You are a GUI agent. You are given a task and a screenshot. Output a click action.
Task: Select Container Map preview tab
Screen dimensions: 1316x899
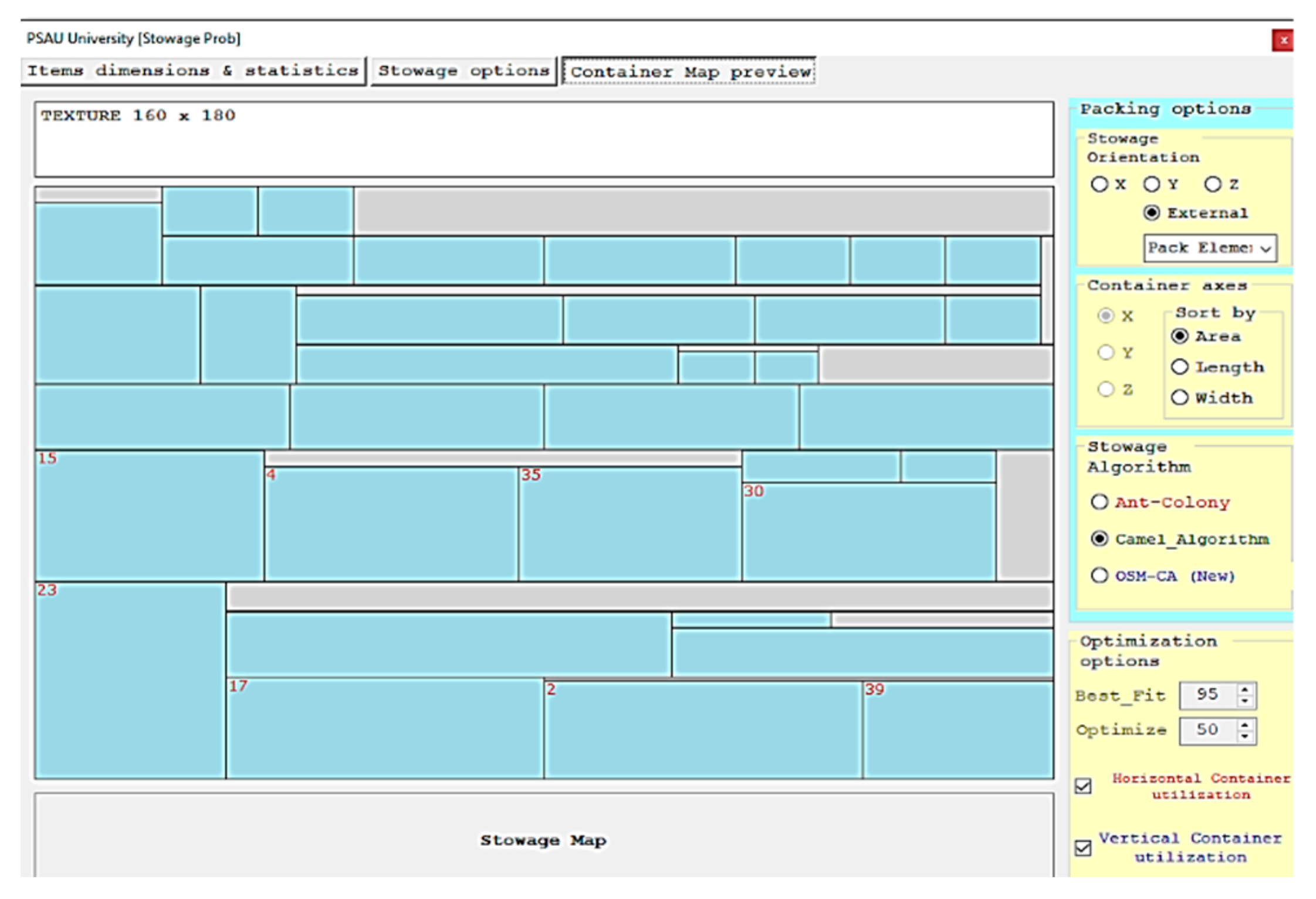689,72
